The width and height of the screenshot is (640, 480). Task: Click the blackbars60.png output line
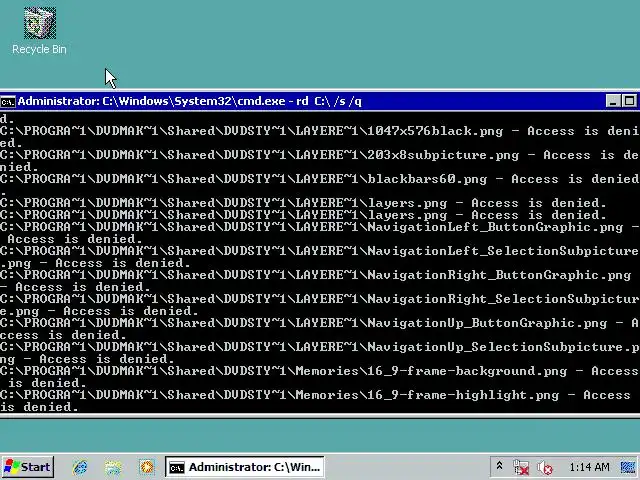click(x=320, y=179)
